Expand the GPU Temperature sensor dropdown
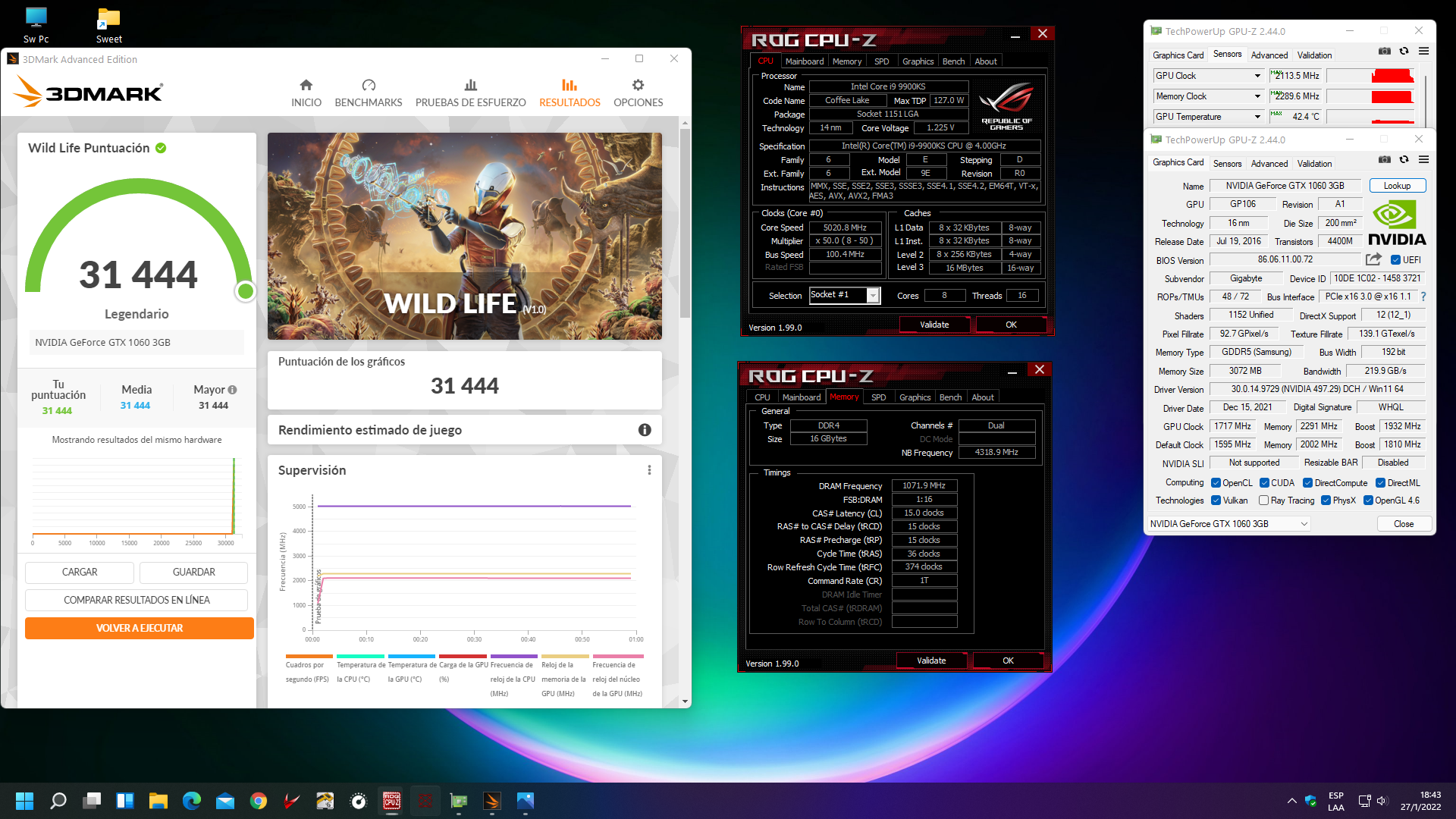 (1257, 117)
